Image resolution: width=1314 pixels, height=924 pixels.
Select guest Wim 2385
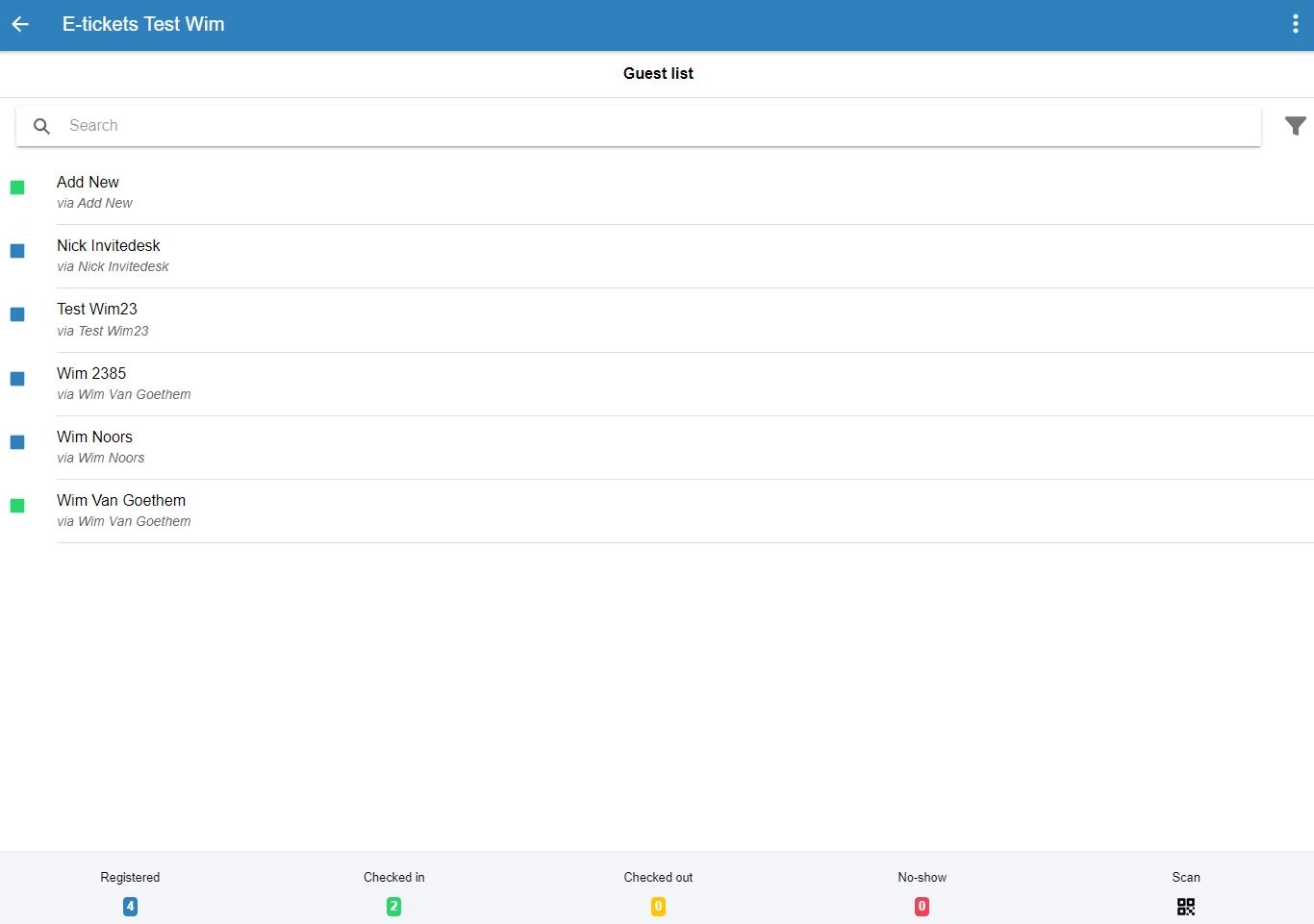click(x=657, y=384)
